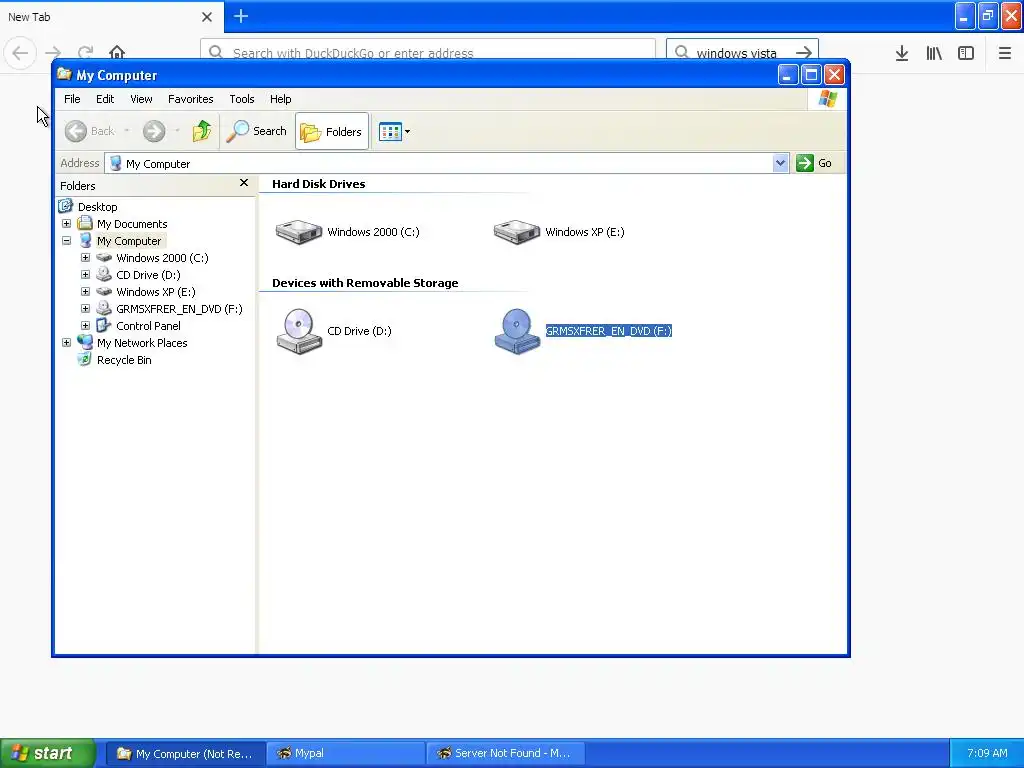This screenshot has width=1024, height=768.
Task: Click the Start button
Action: coord(48,753)
